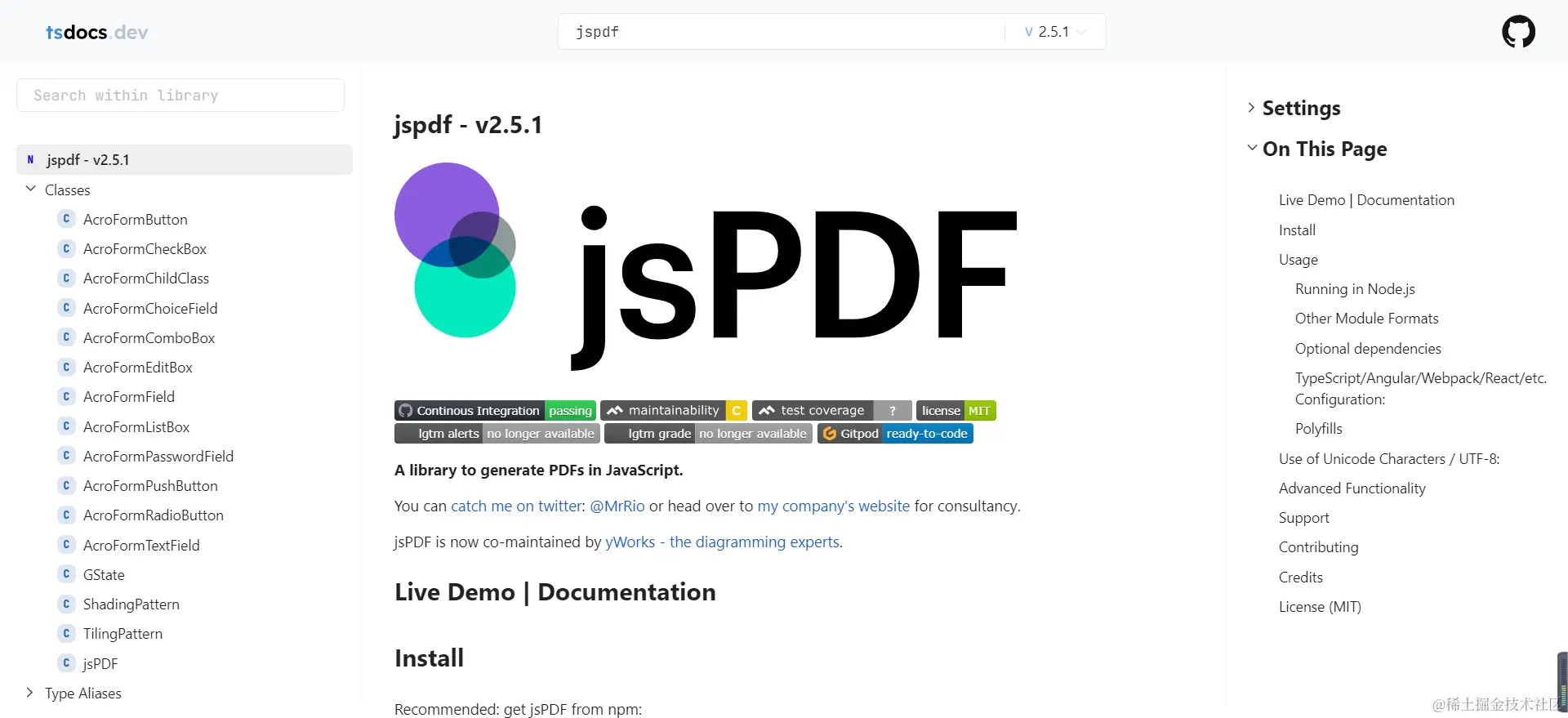
Task: Open AcroFormTextField class page
Action: coord(141,546)
